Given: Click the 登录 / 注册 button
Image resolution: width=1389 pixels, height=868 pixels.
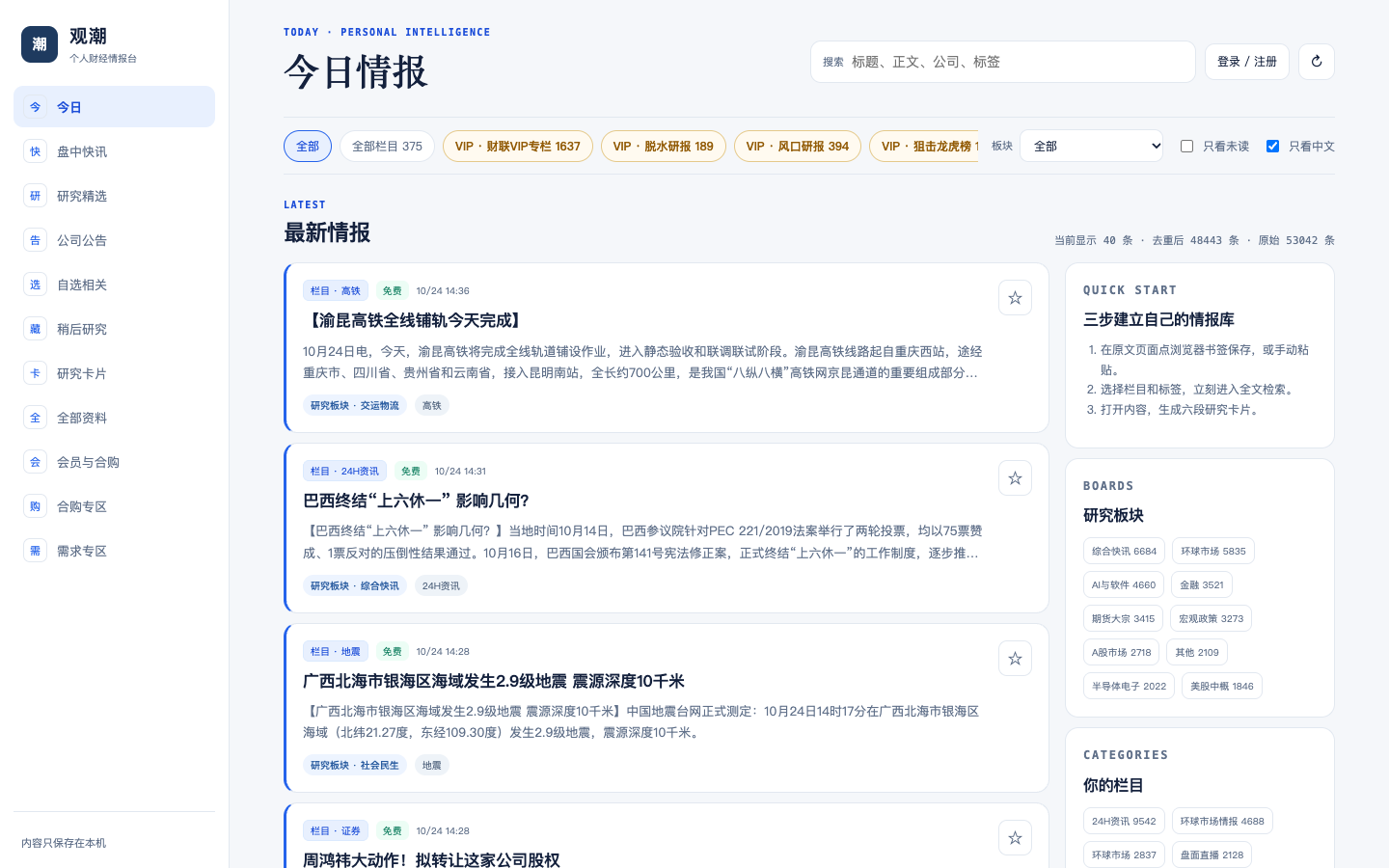Looking at the screenshot, I should click(1247, 62).
